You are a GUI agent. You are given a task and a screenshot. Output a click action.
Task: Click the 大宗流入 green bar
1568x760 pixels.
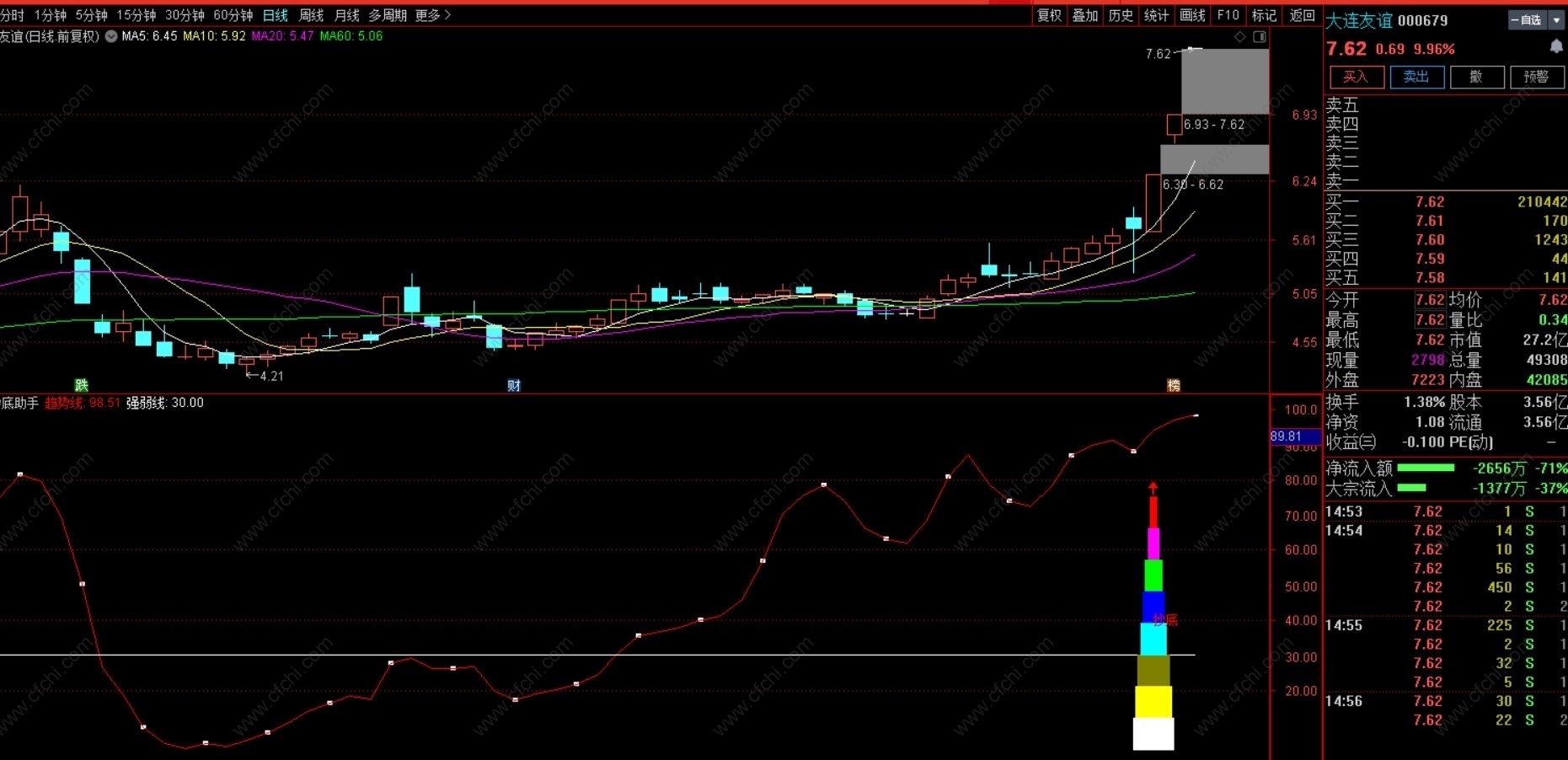pos(1411,488)
